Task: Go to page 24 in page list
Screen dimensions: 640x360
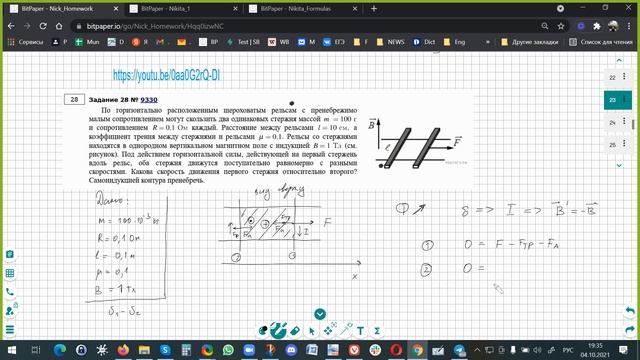Action: pos(612,122)
